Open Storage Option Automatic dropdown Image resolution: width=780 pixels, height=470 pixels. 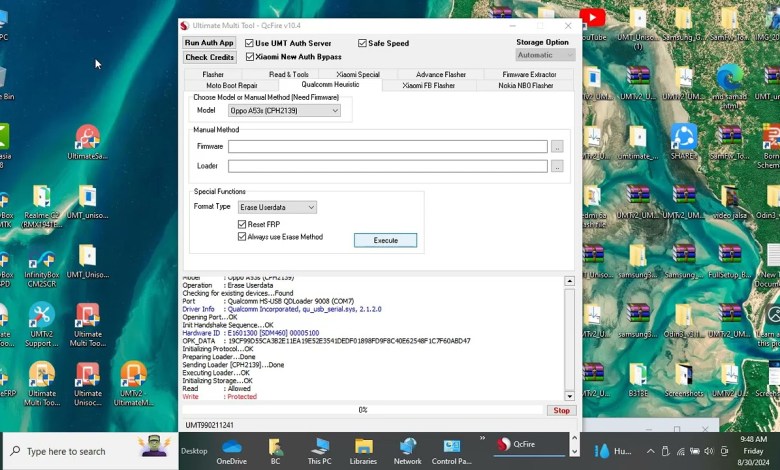point(545,55)
